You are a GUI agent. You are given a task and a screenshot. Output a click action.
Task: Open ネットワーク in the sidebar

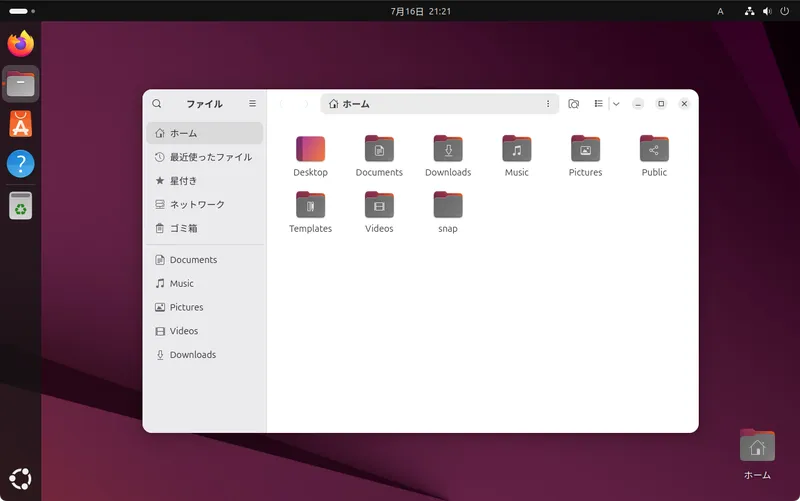click(205, 205)
